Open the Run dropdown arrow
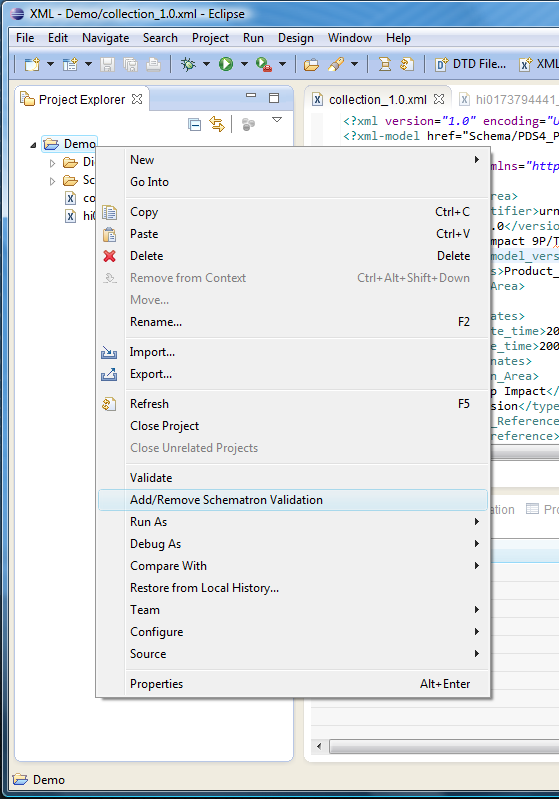 pos(244,64)
